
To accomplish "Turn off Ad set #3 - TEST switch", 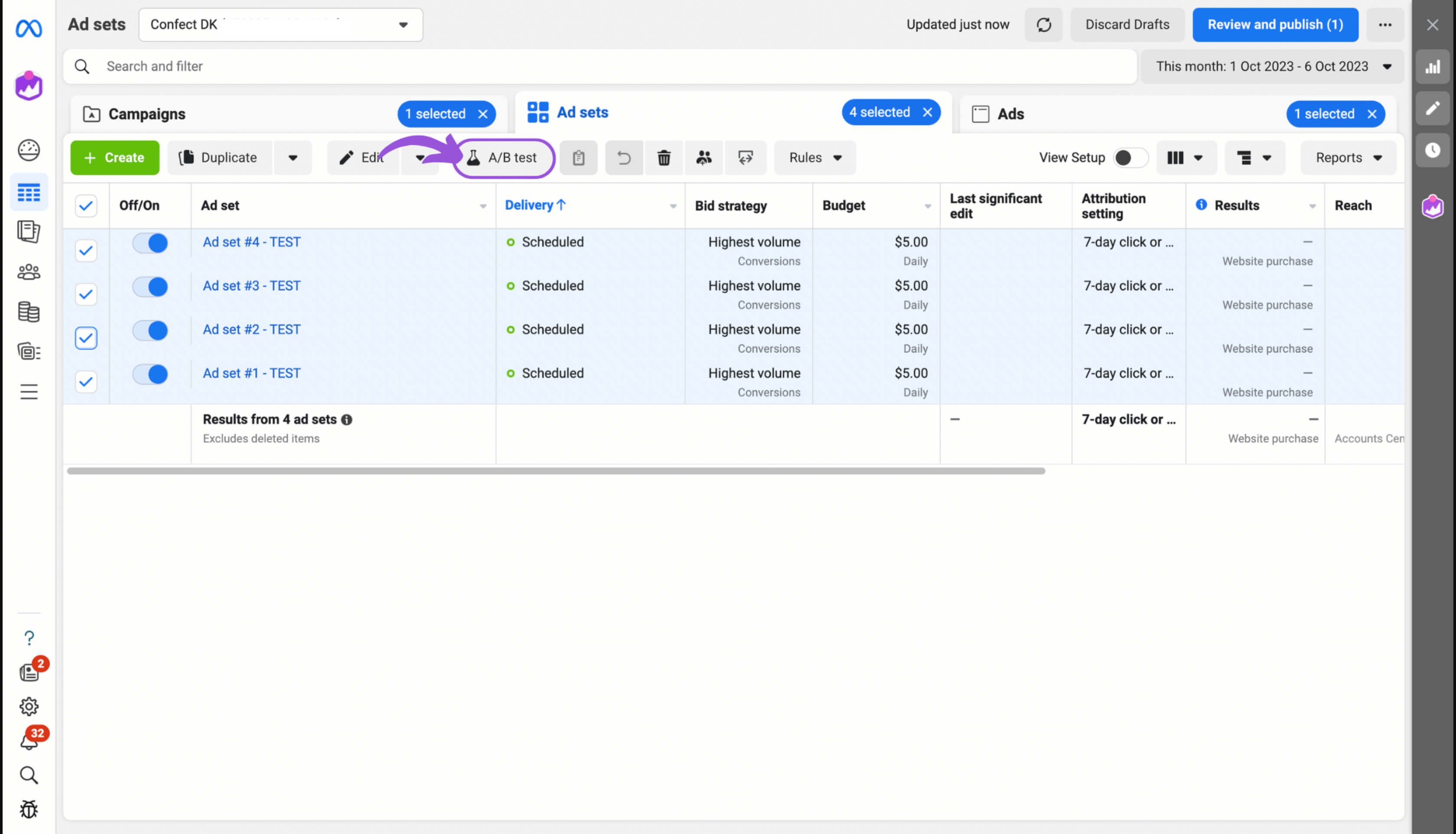I will 150,287.
